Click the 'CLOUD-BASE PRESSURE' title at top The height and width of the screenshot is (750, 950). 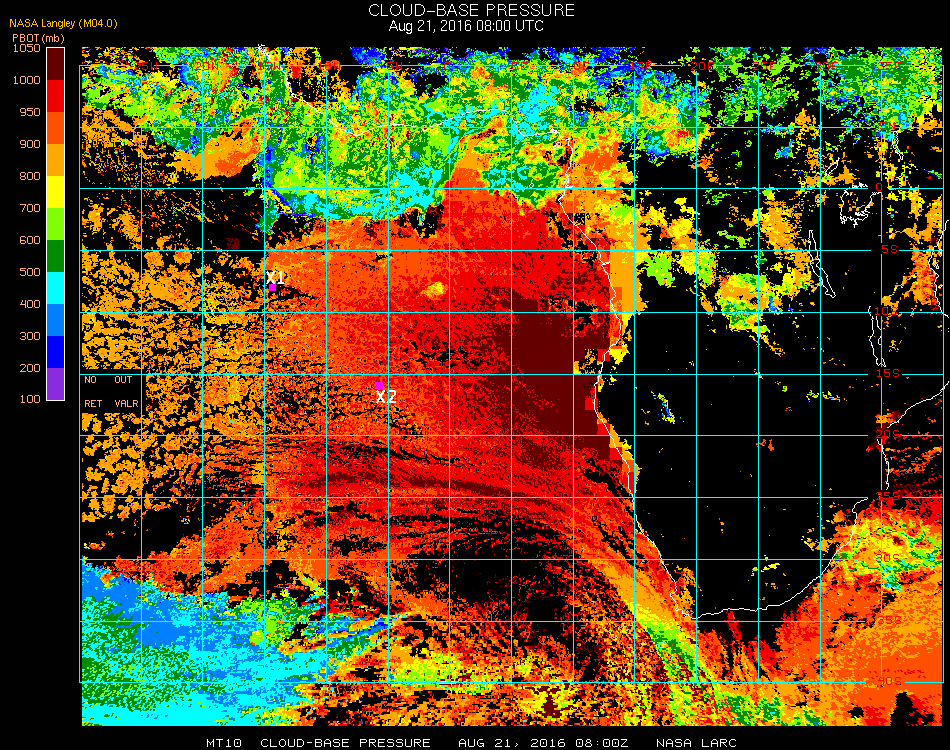471,10
